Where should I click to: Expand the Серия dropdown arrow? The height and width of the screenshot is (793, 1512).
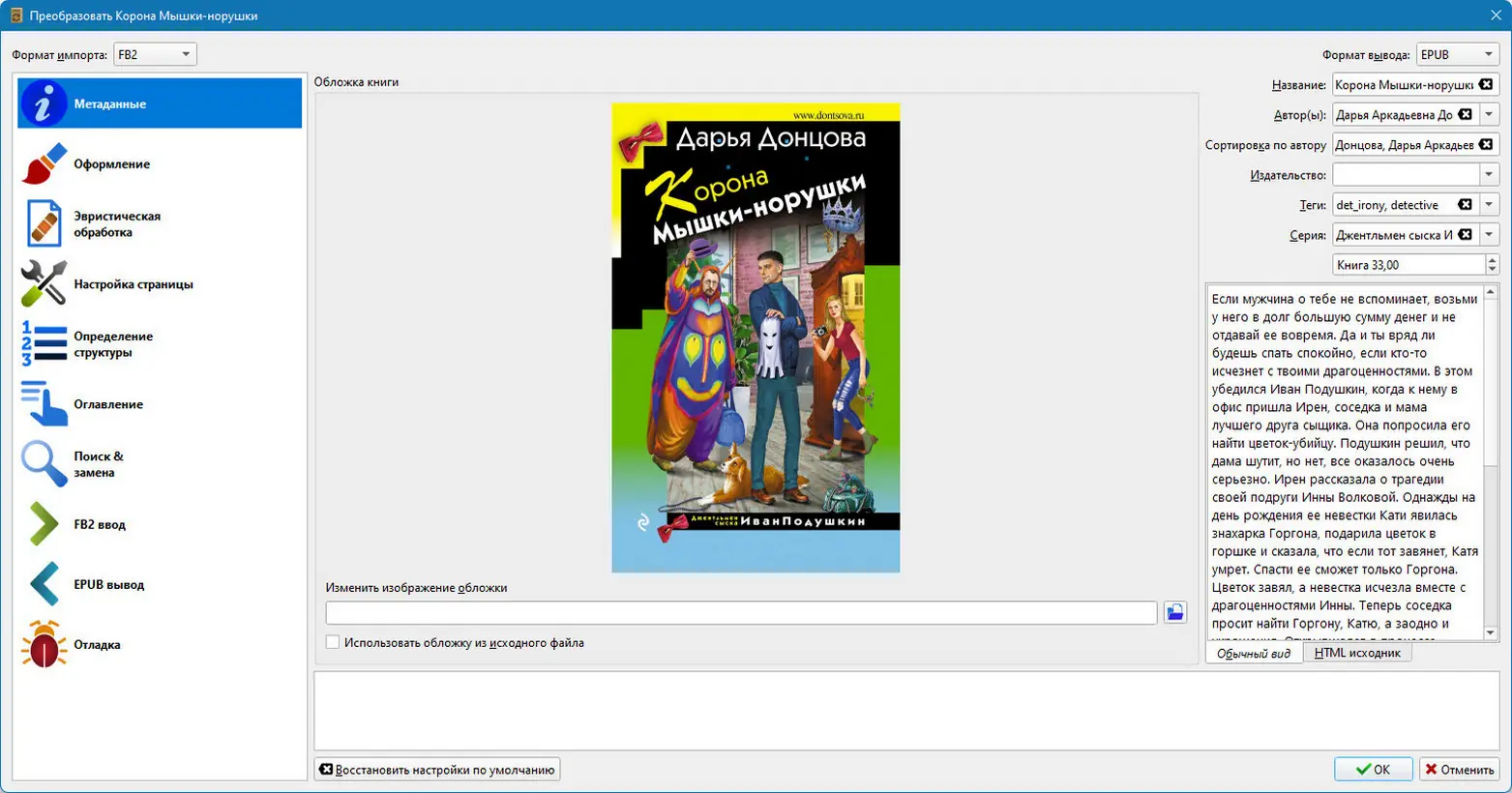point(1490,235)
